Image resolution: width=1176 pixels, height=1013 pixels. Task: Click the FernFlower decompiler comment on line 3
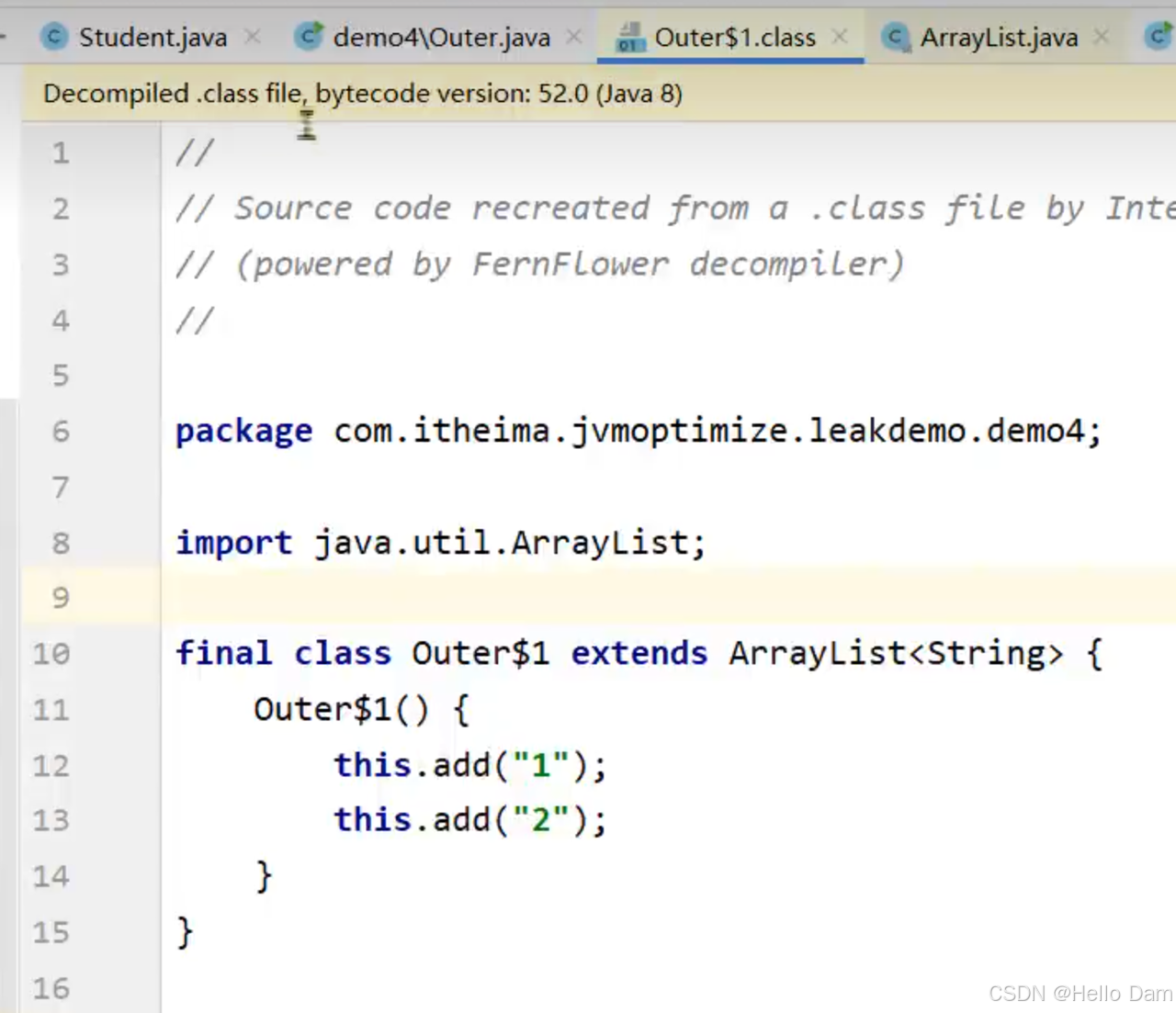[540, 265]
